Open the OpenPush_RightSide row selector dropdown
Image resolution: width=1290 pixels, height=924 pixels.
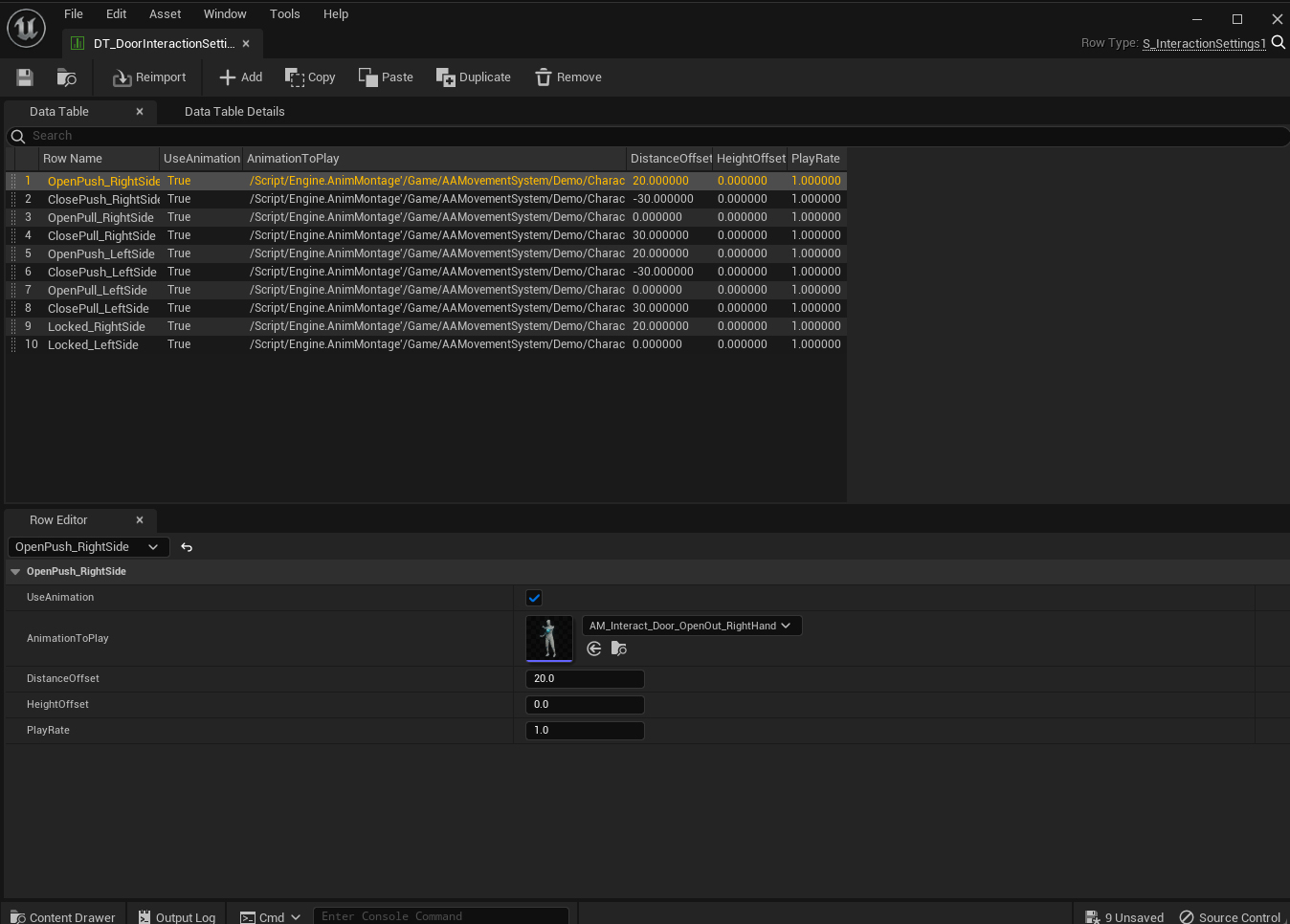pos(88,547)
